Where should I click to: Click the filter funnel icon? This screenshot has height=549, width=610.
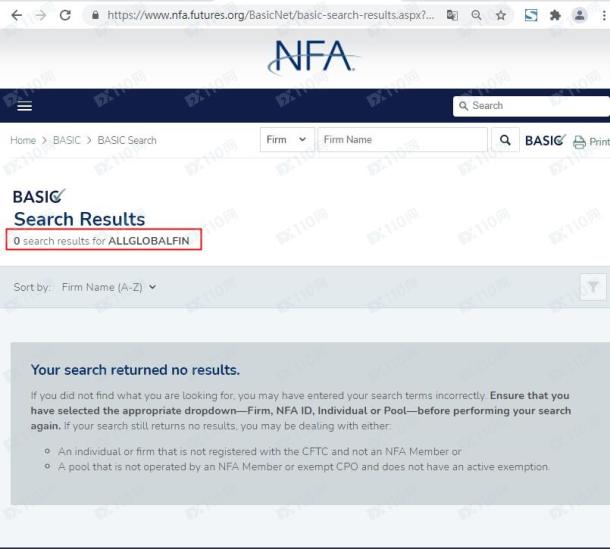coord(593,287)
